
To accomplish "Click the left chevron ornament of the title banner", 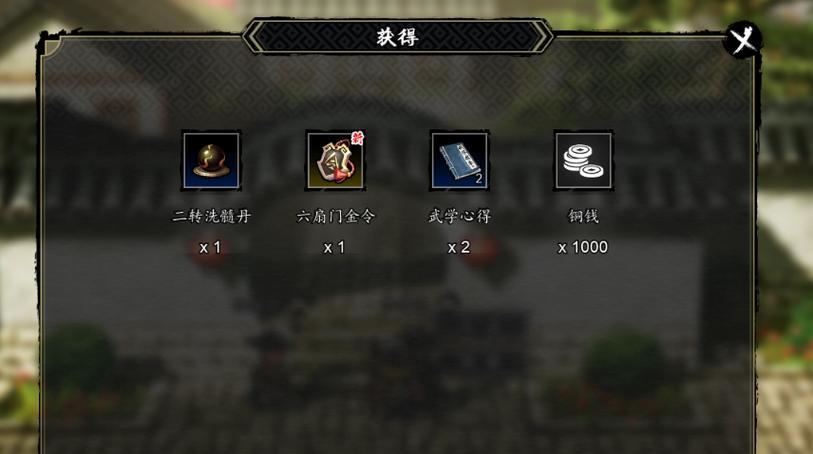I will coord(253,36).
